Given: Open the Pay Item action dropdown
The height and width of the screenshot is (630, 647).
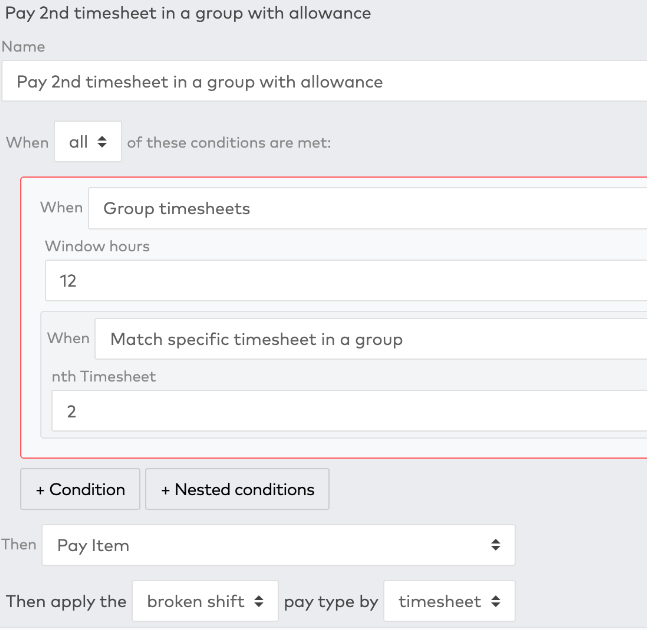Looking at the screenshot, I should tap(279, 545).
